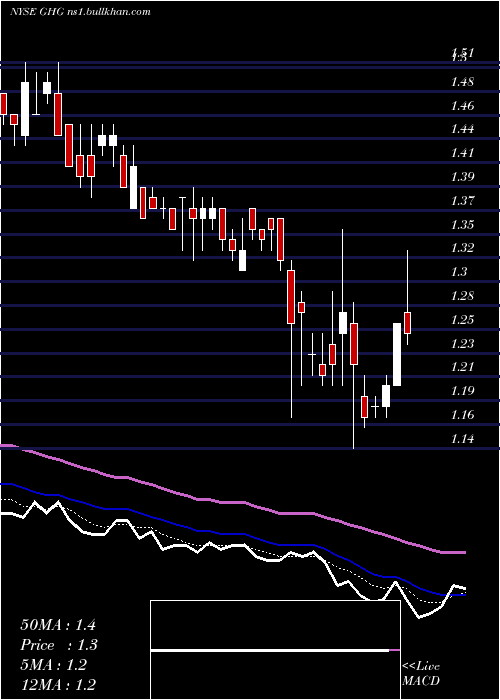This screenshot has width=500, height=700.
Task: Click the 12MA : 1.2 readout
Action: (58, 684)
